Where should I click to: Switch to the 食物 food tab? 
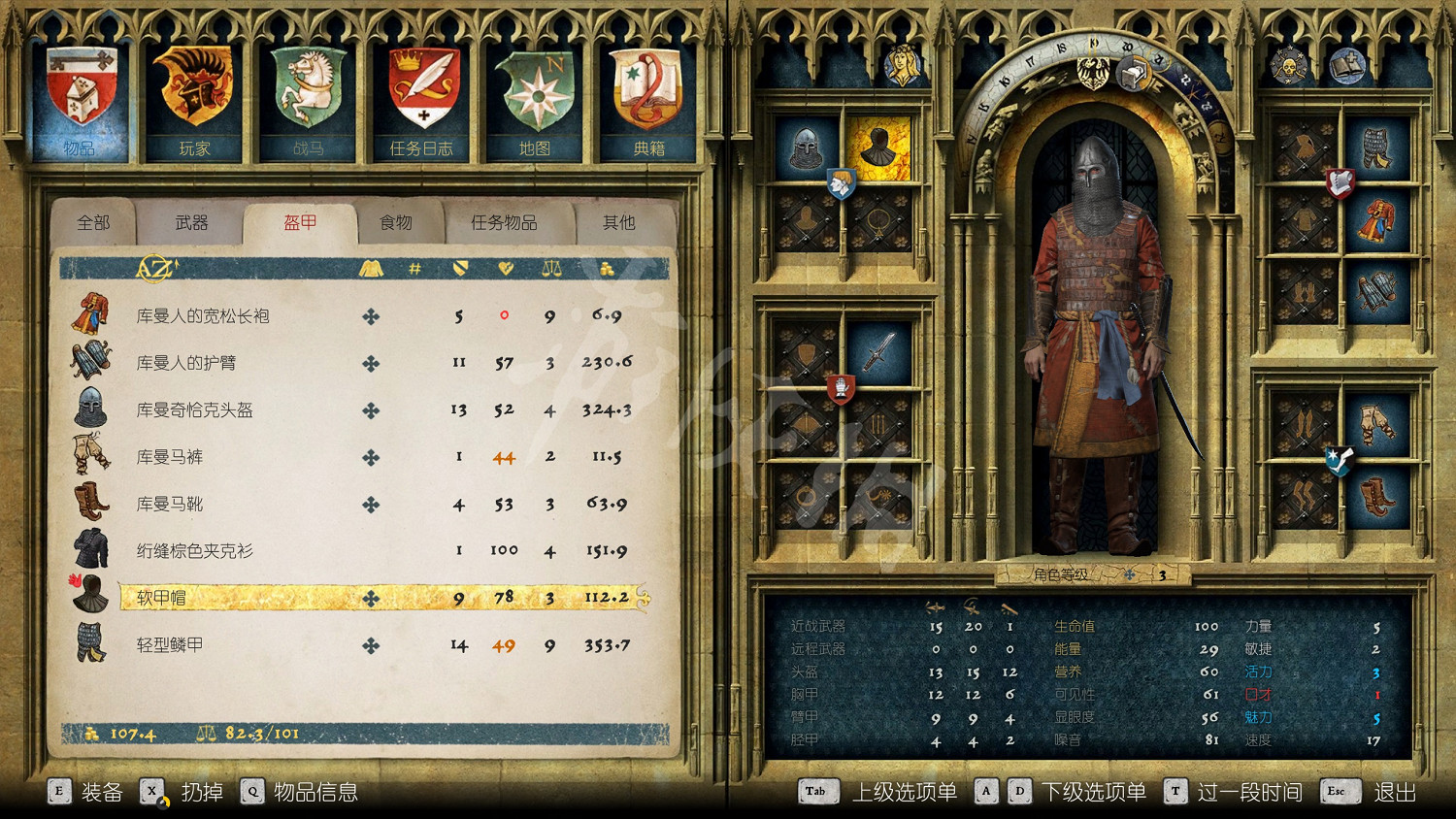(396, 223)
